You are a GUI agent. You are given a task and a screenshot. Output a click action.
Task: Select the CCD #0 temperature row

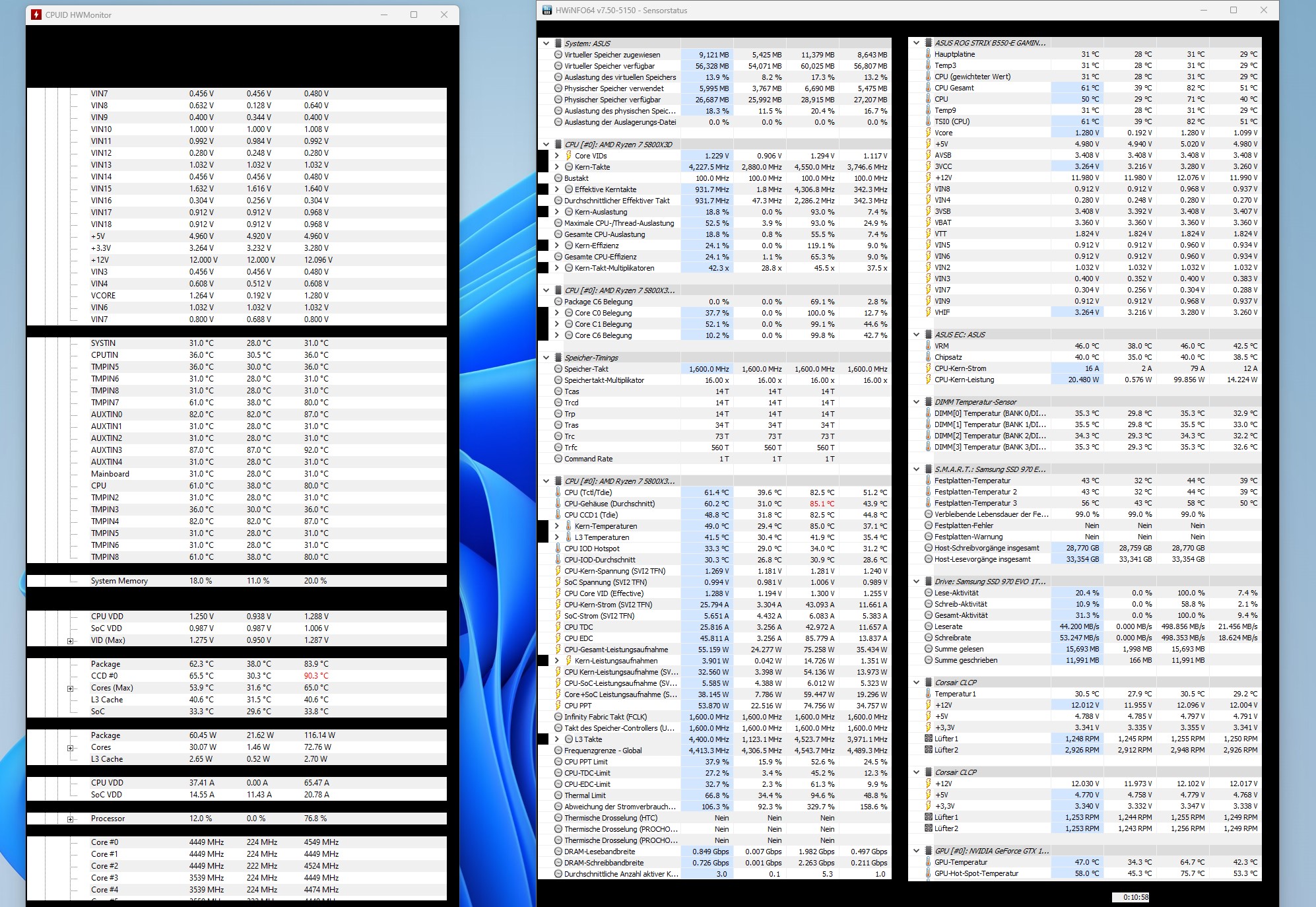click(x=104, y=676)
